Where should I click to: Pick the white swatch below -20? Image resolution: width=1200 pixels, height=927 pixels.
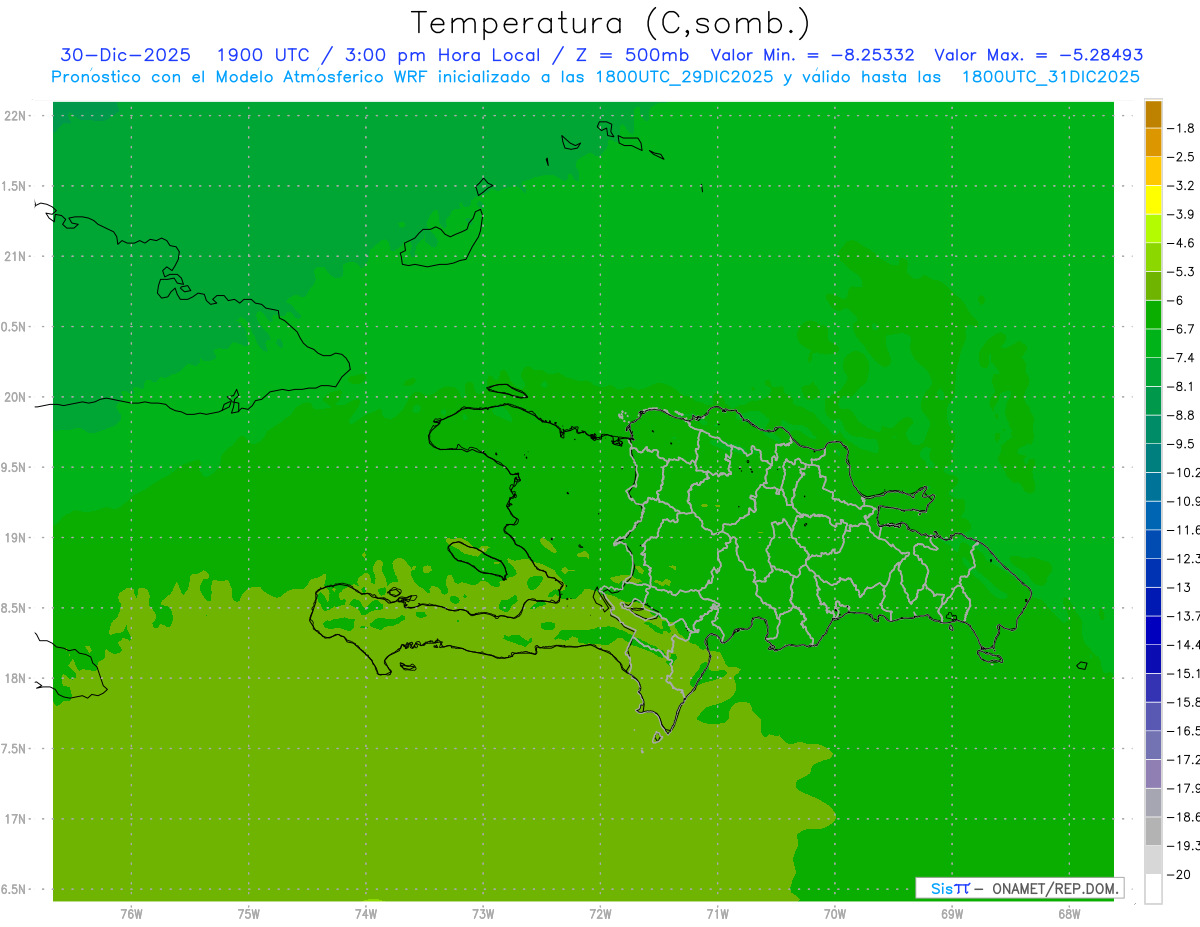[x=1153, y=889]
